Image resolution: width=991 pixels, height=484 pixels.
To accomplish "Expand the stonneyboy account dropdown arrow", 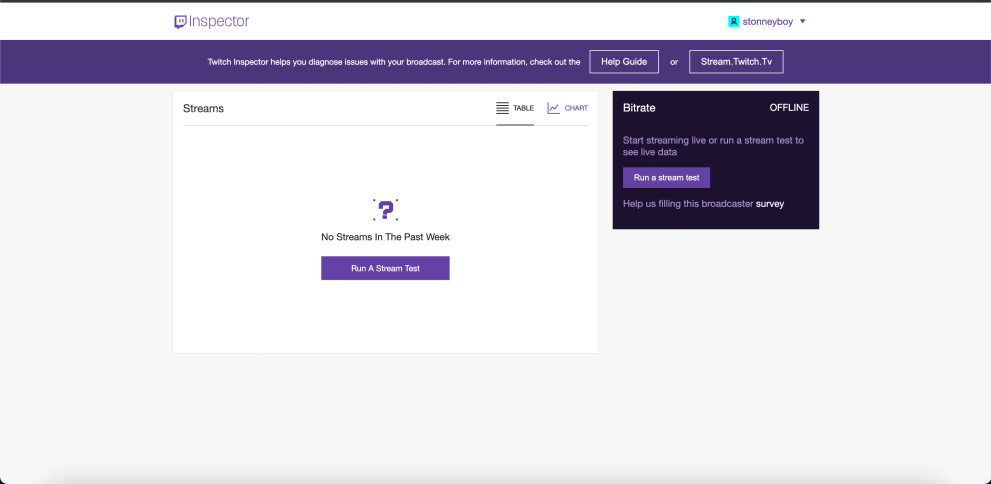I will (803, 21).
